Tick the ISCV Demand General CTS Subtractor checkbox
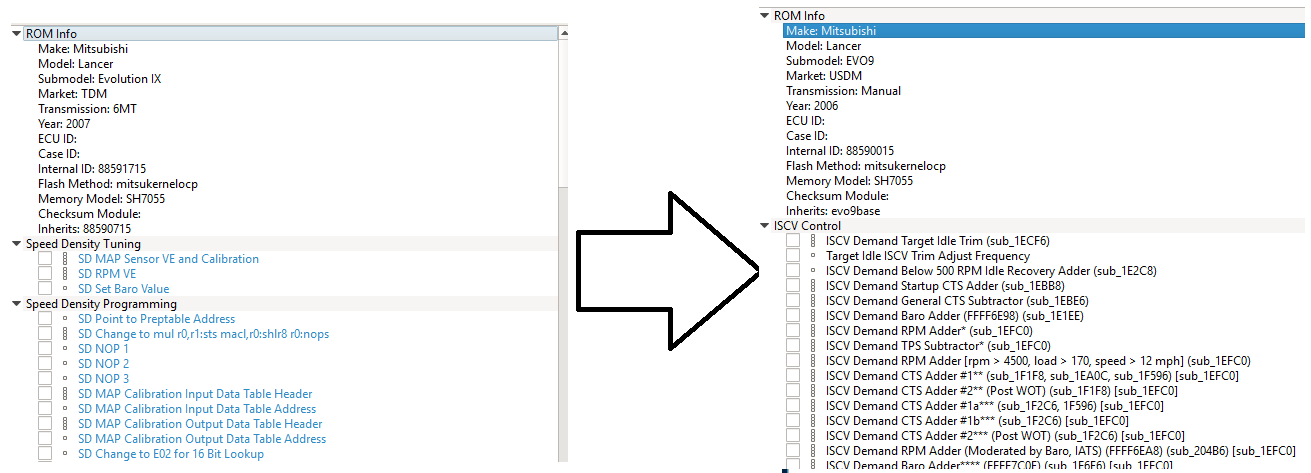Screen dimensions: 1311x473 coord(793,301)
